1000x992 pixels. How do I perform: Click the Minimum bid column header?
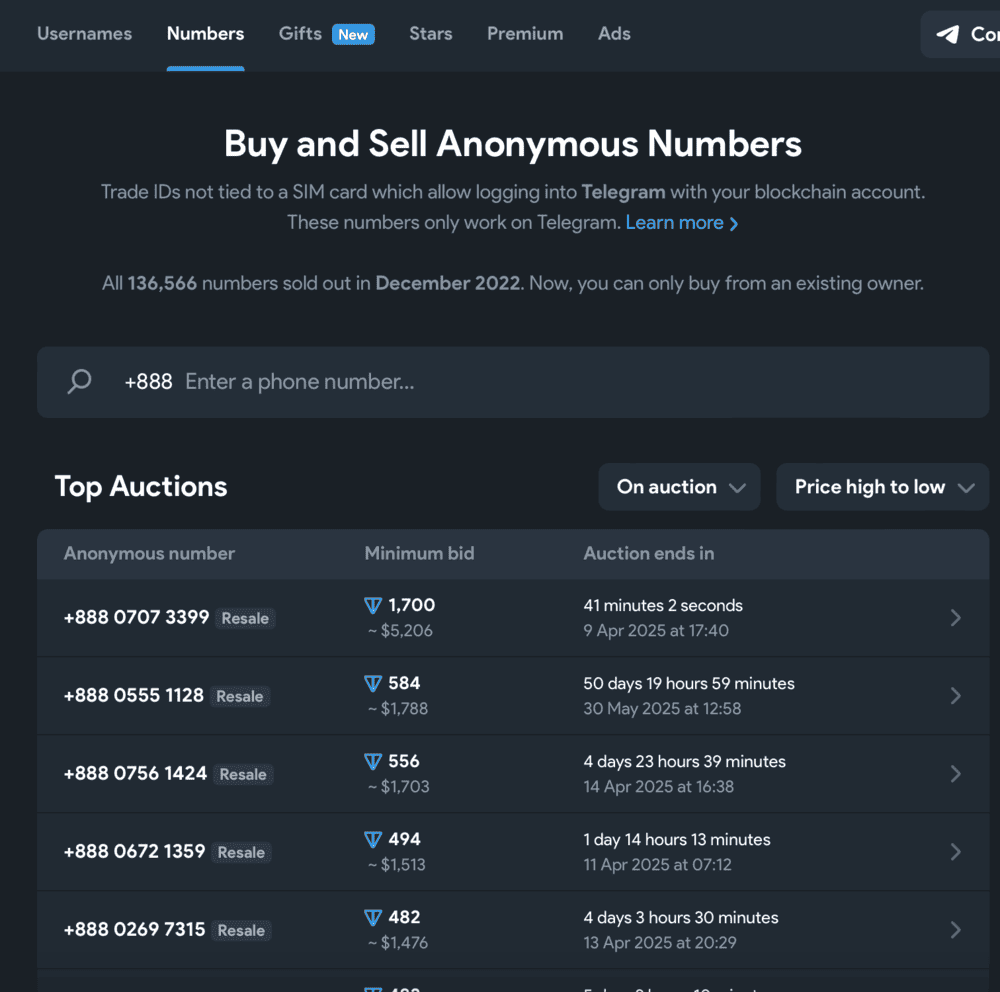coord(419,553)
